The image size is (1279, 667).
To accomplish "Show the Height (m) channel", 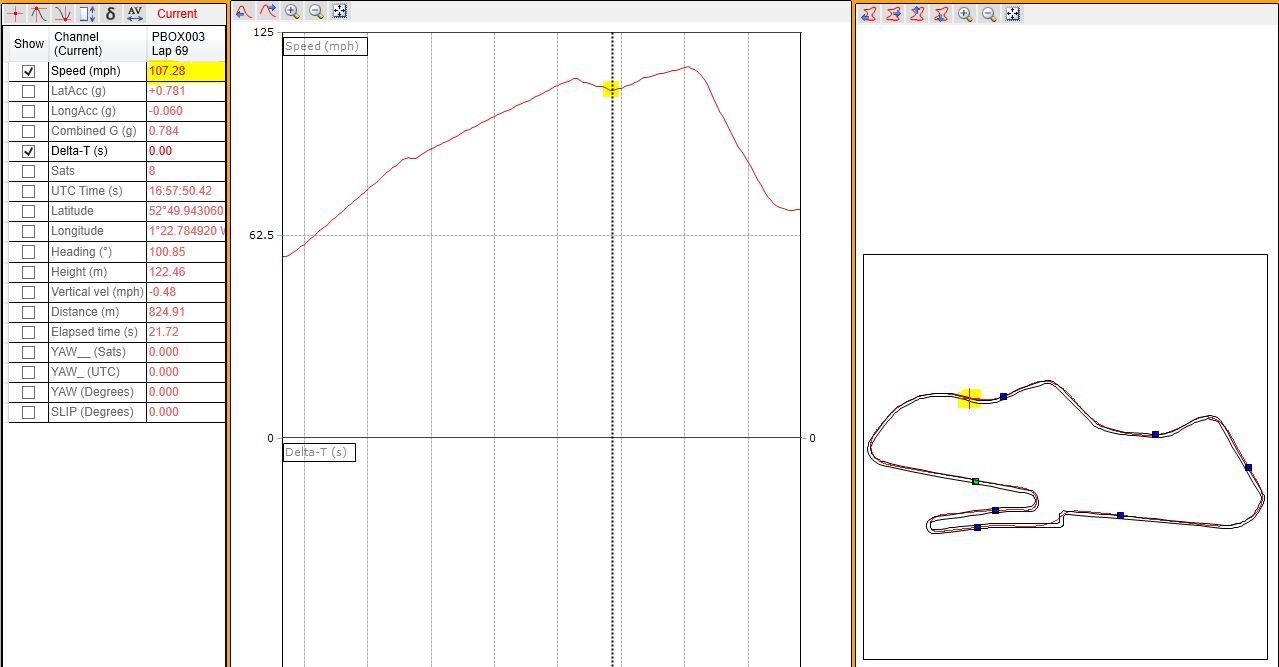I will [29, 272].
